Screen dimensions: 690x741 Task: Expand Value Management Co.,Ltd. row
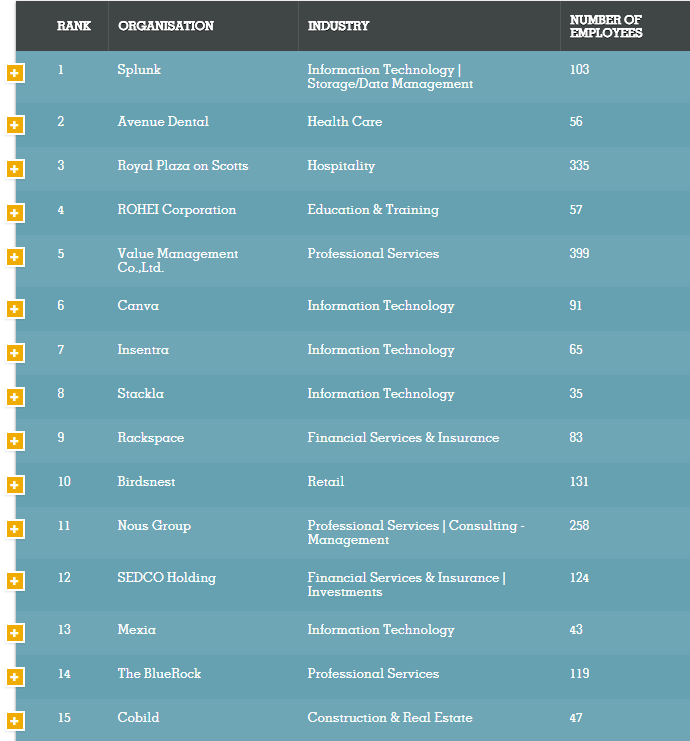(15, 257)
